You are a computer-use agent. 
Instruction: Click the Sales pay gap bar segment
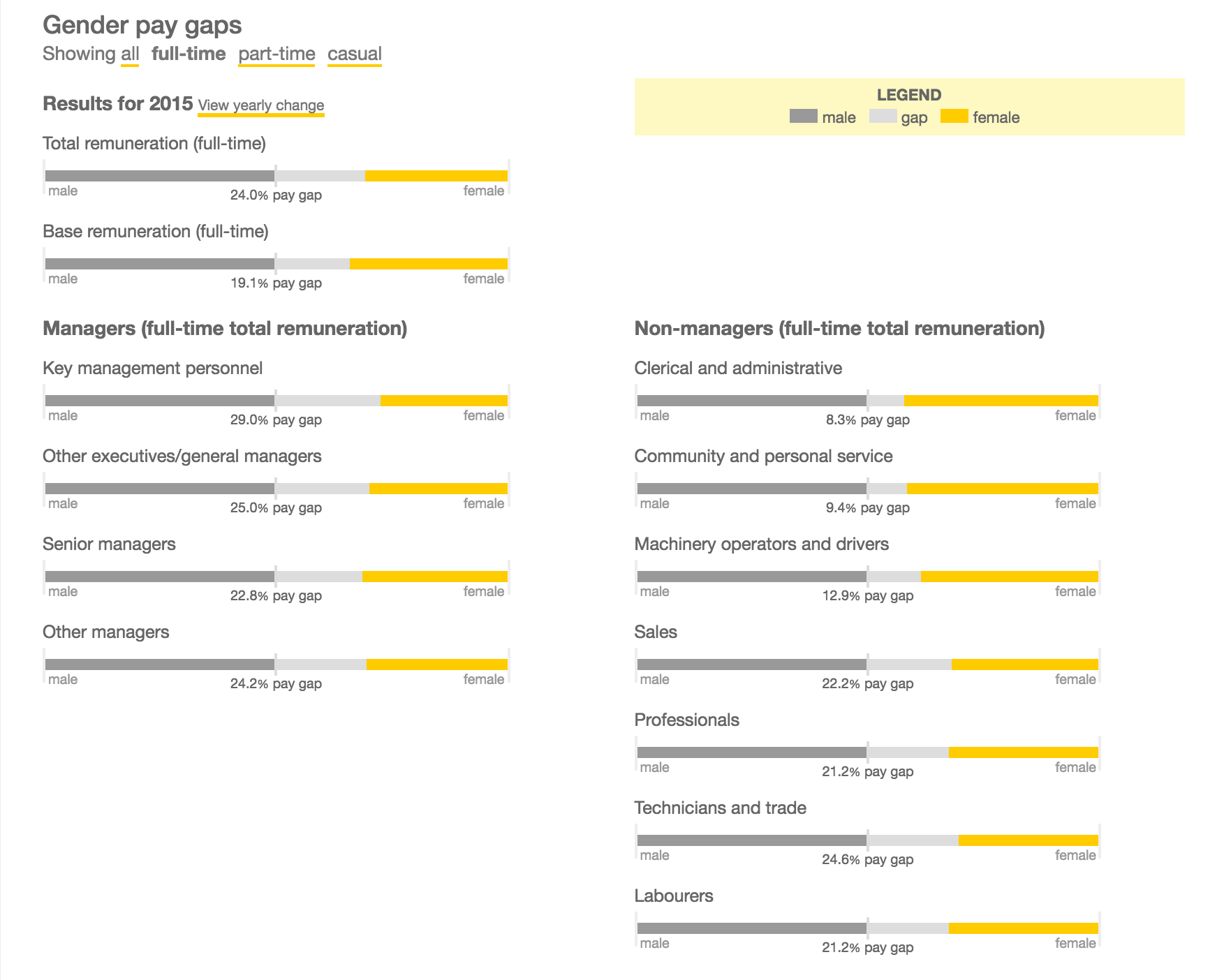click(x=909, y=665)
